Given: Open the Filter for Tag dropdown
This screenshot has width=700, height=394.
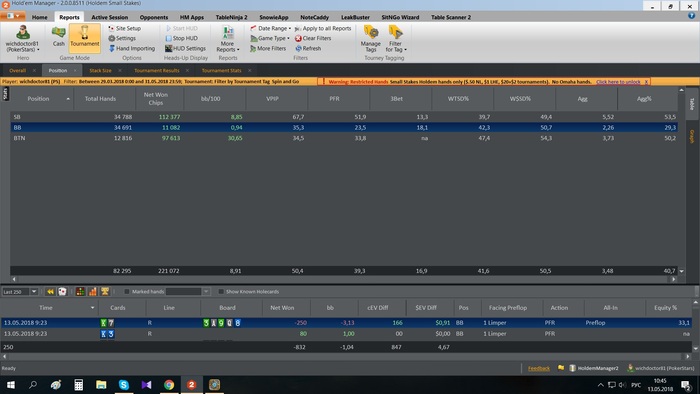Looking at the screenshot, I should click(x=396, y=38).
